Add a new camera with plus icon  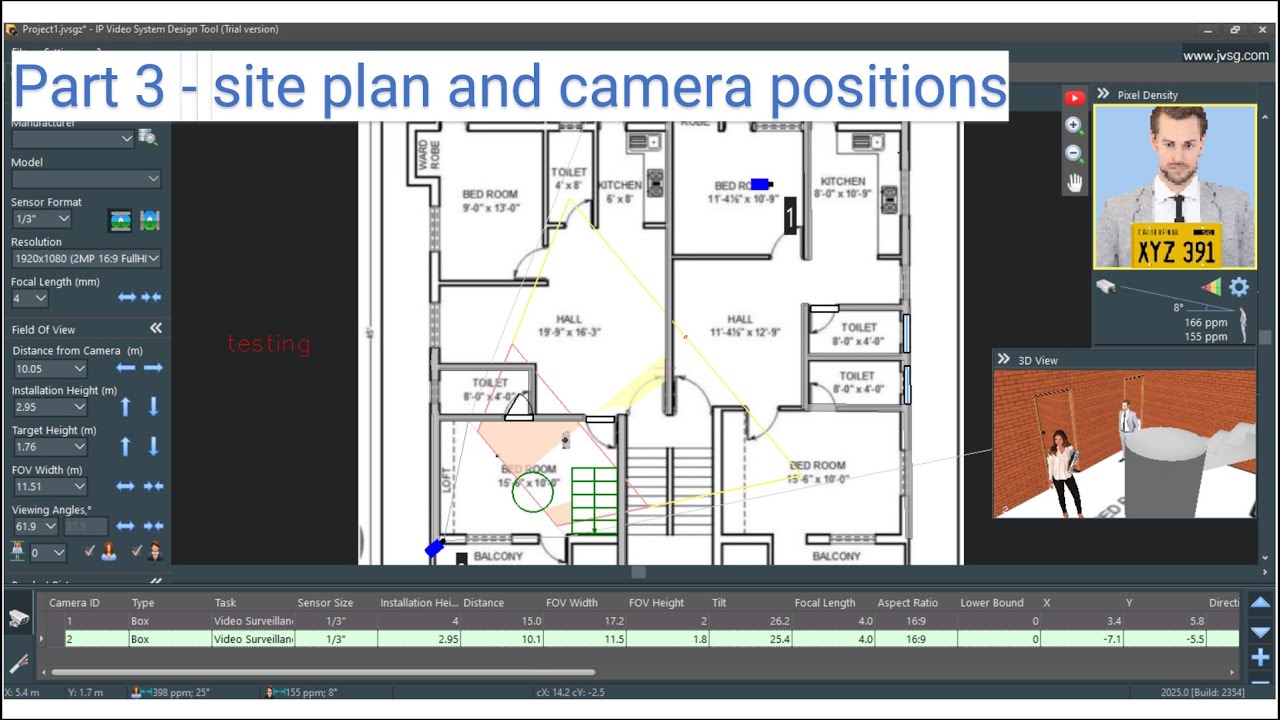[1260, 657]
